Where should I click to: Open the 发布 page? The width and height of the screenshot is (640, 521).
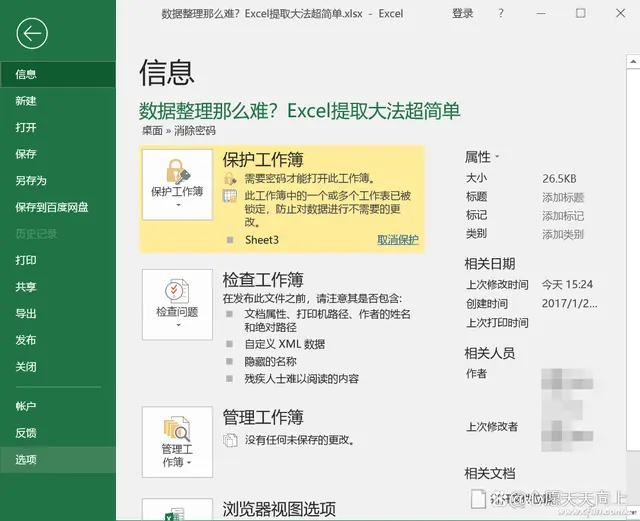[x=58, y=340]
